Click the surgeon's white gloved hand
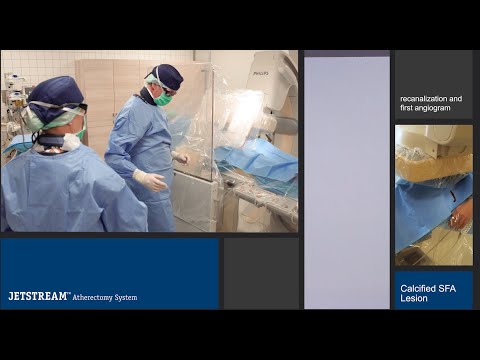 click(150, 181)
